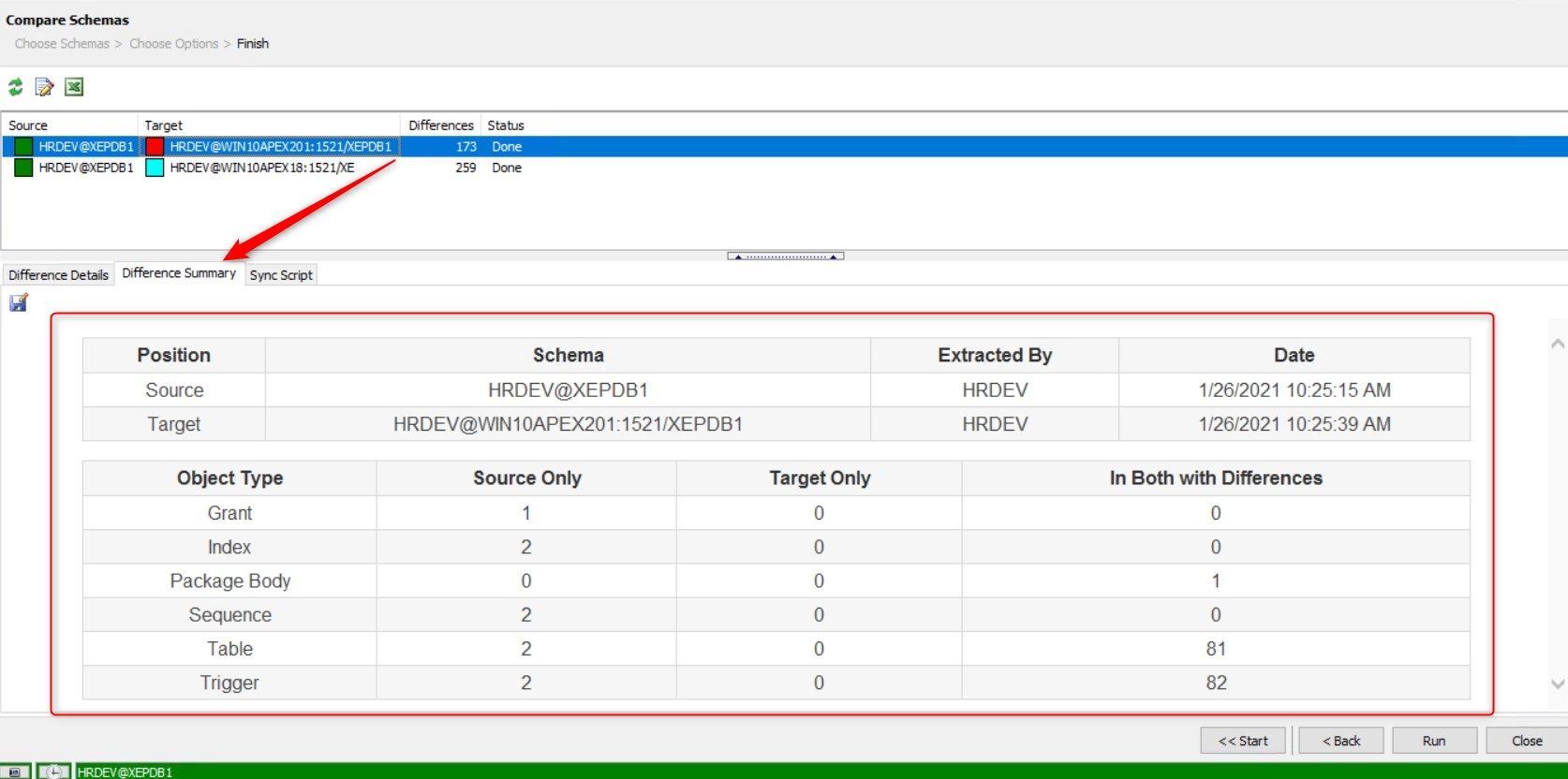Click In Both with Differences header

pyautogui.click(x=1216, y=478)
